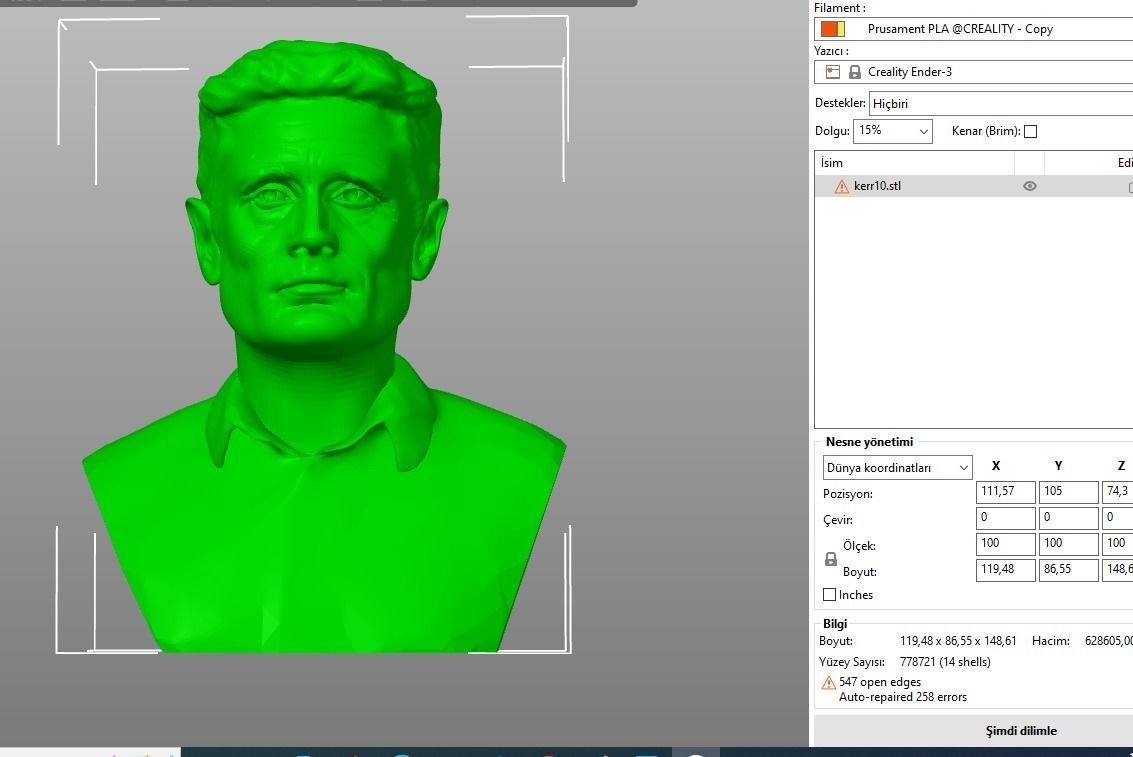Click the printer preset icon beside Creality Ender-3
The image size is (1133, 757).
tap(833, 72)
